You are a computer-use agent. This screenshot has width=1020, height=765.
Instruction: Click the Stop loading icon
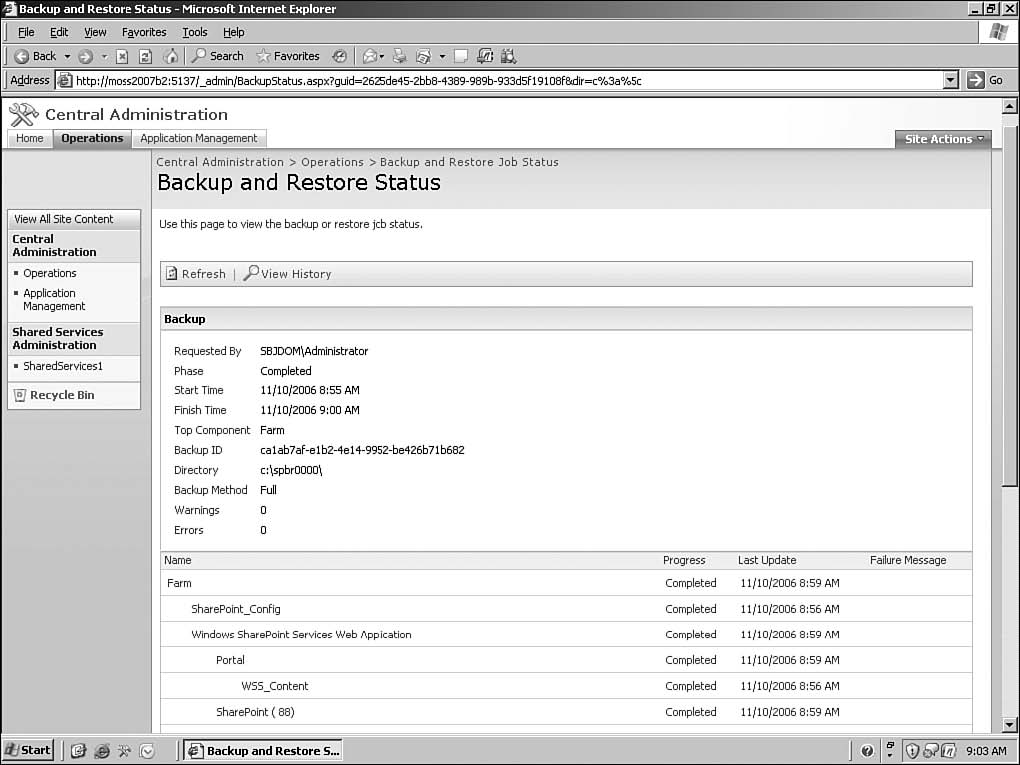122,56
